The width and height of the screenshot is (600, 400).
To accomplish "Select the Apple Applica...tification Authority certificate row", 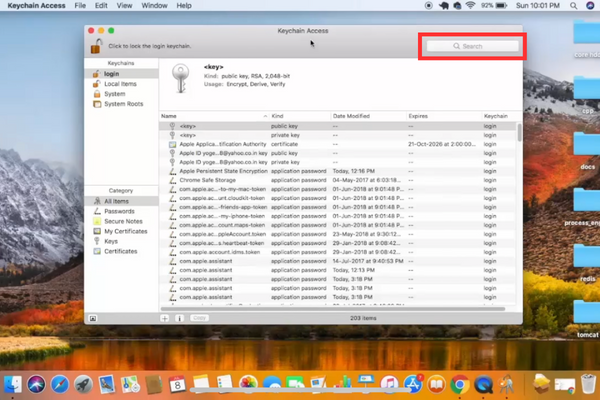I will click(x=338, y=144).
